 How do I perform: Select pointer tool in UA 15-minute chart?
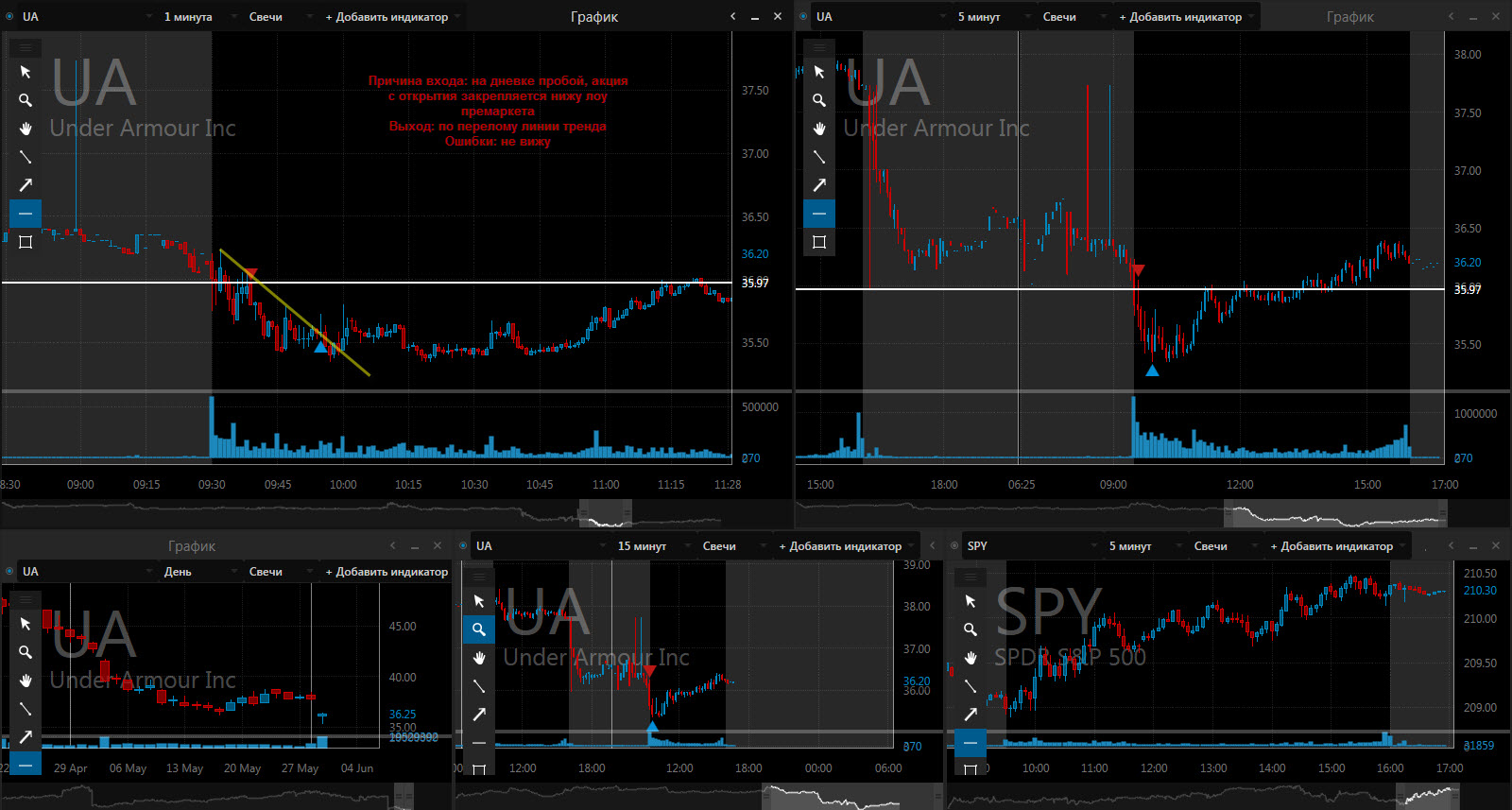[x=479, y=601]
